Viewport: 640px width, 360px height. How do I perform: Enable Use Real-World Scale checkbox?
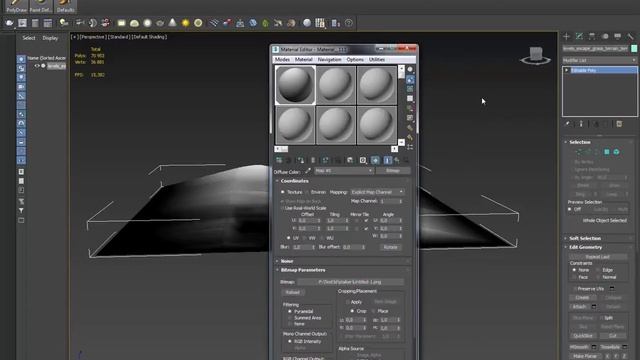click(282, 208)
